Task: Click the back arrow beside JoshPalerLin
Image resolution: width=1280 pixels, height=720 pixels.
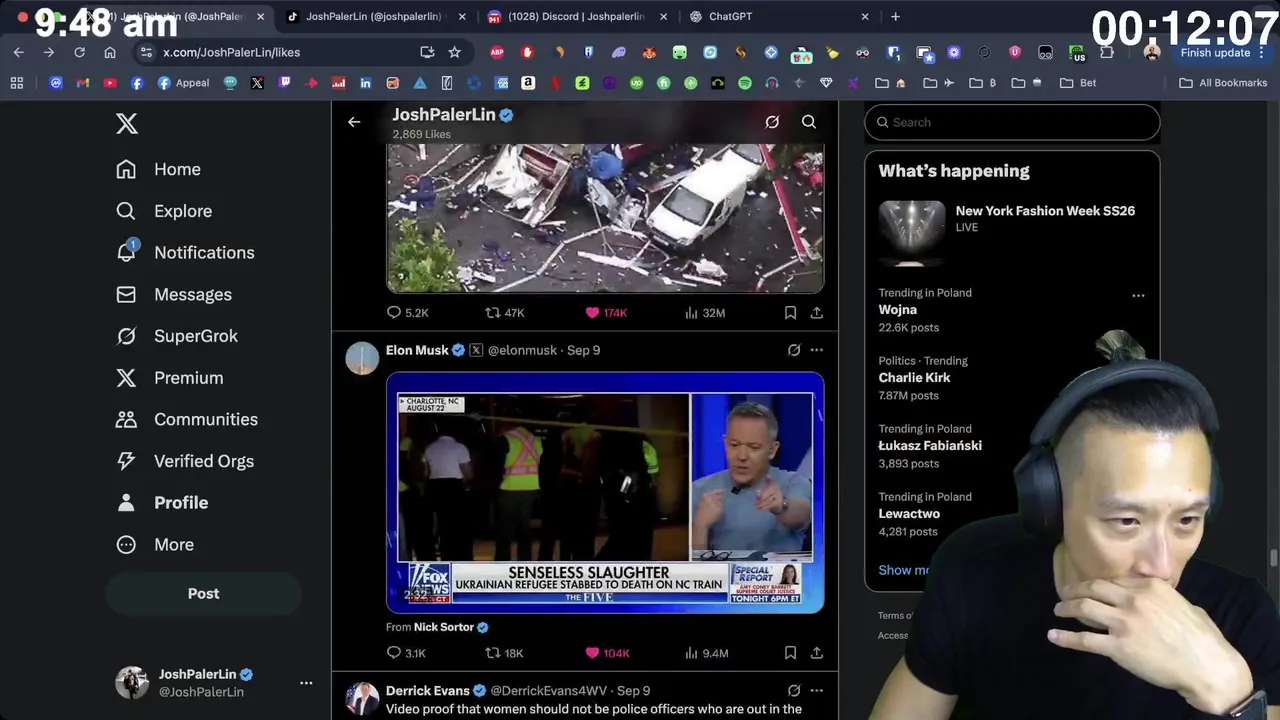Action: [x=354, y=122]
